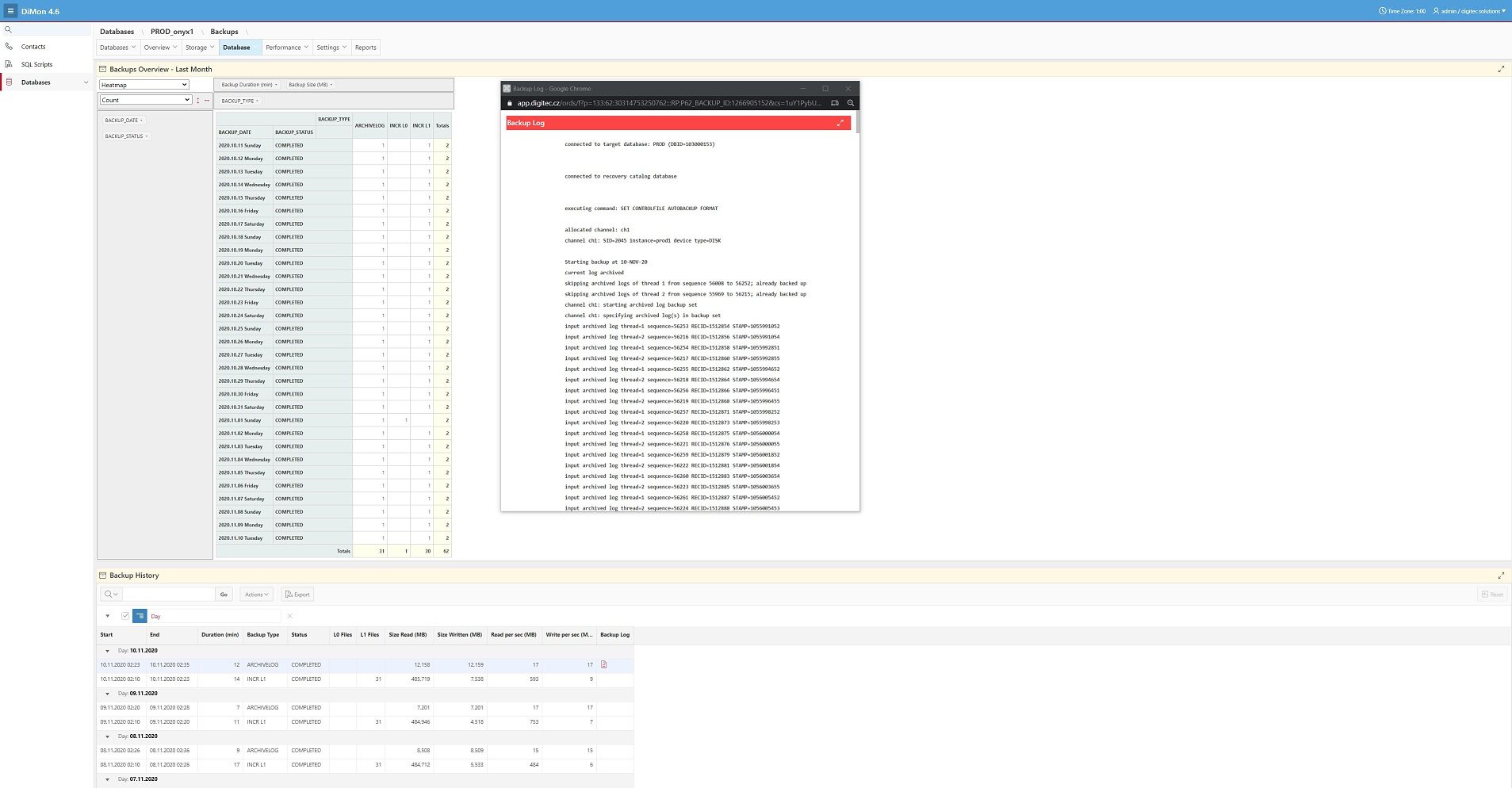Open the backup log document icon
The image size is (1512, 788).
(604, 665)
